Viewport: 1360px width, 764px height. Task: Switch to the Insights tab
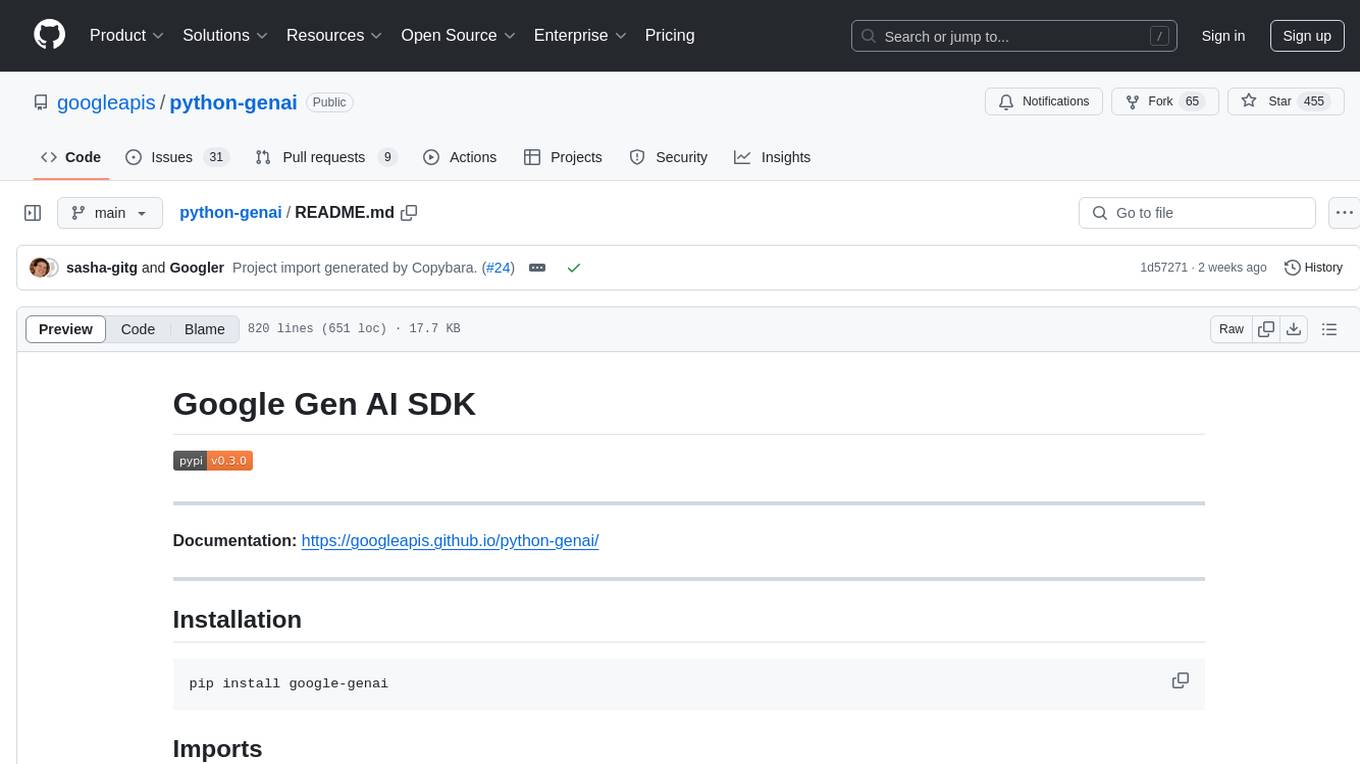772,157
